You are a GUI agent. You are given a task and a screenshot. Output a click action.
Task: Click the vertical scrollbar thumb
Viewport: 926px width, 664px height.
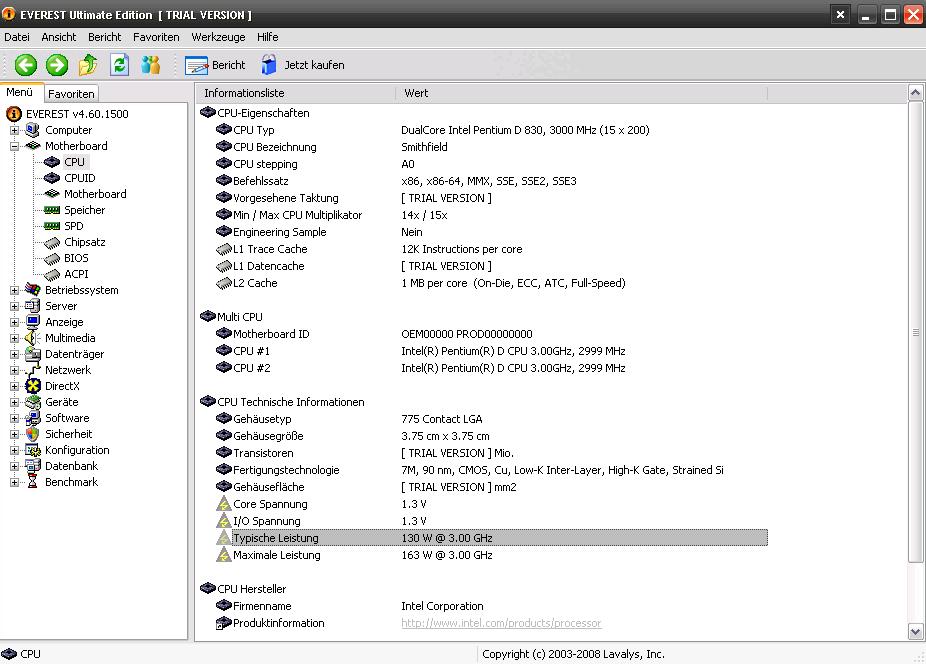(x=915, y=332)
